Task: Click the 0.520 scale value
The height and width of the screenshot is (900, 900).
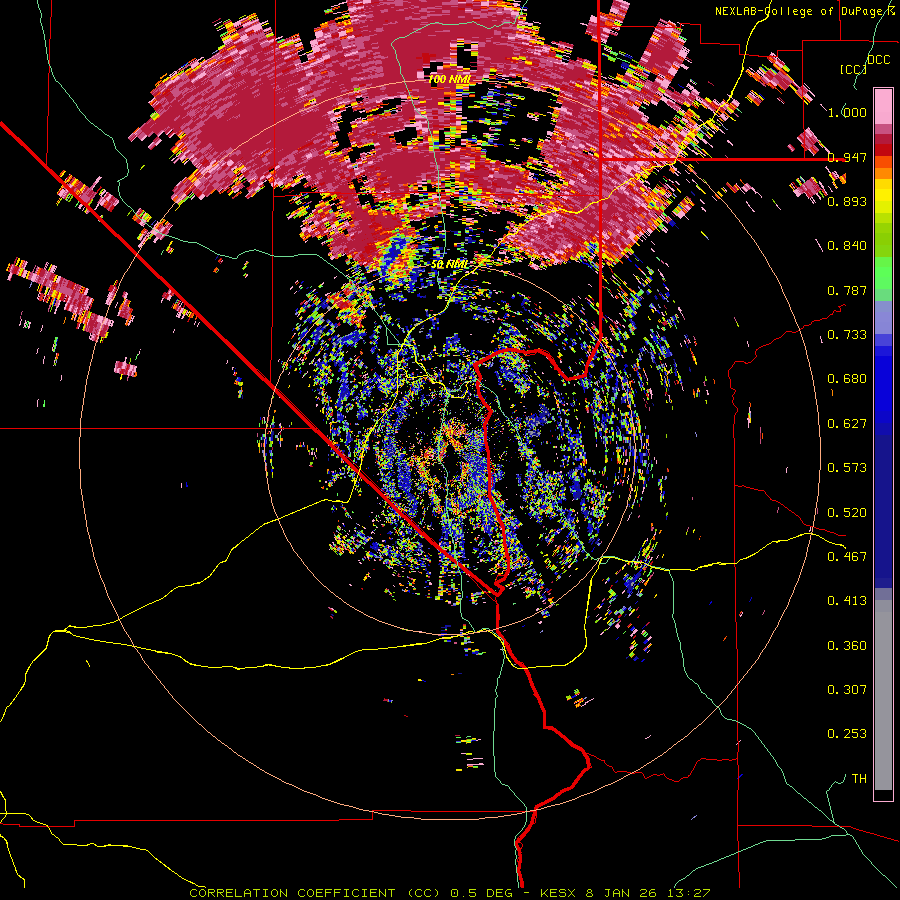Action: [847, 513]
